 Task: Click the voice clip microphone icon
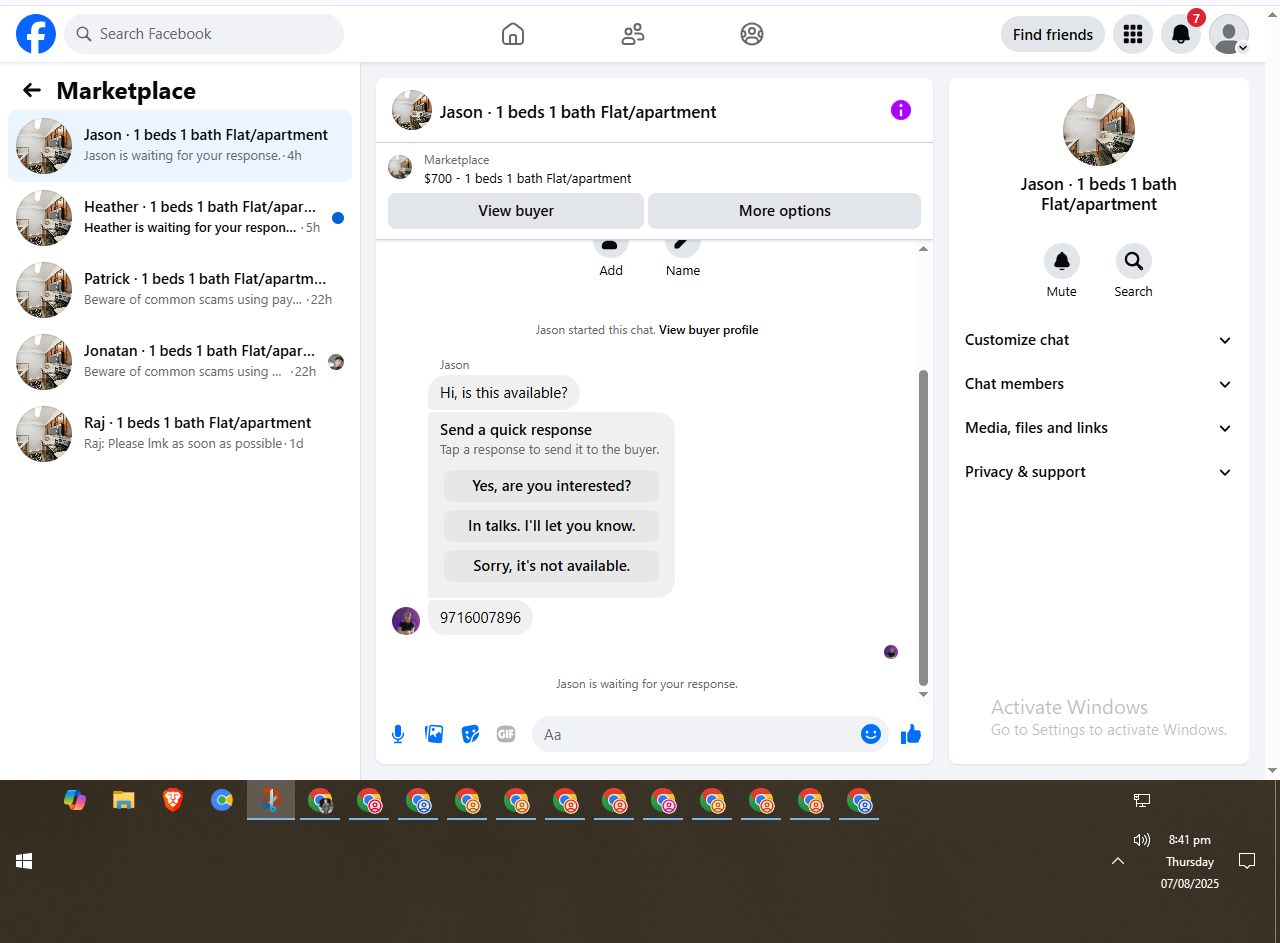click(398, 735)
